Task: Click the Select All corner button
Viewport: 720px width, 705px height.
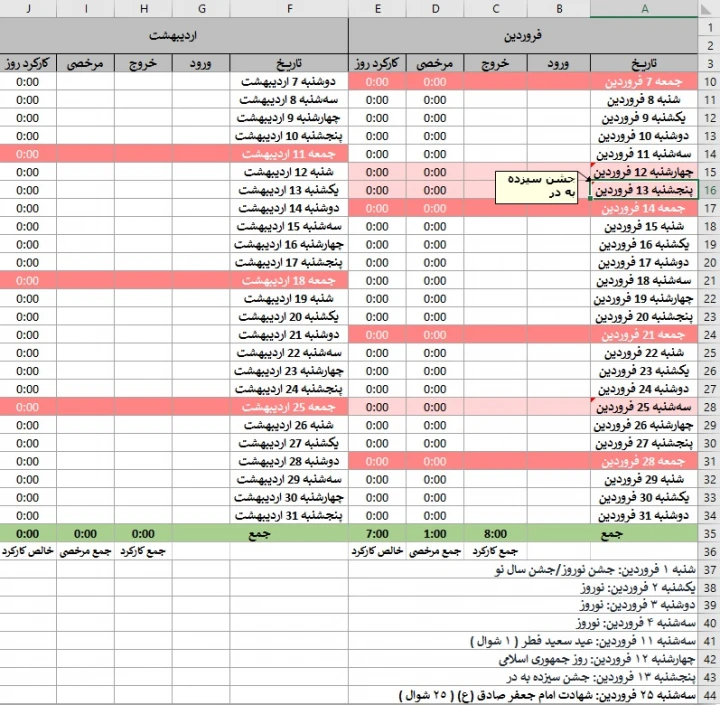Action: [x=709, y=9]
